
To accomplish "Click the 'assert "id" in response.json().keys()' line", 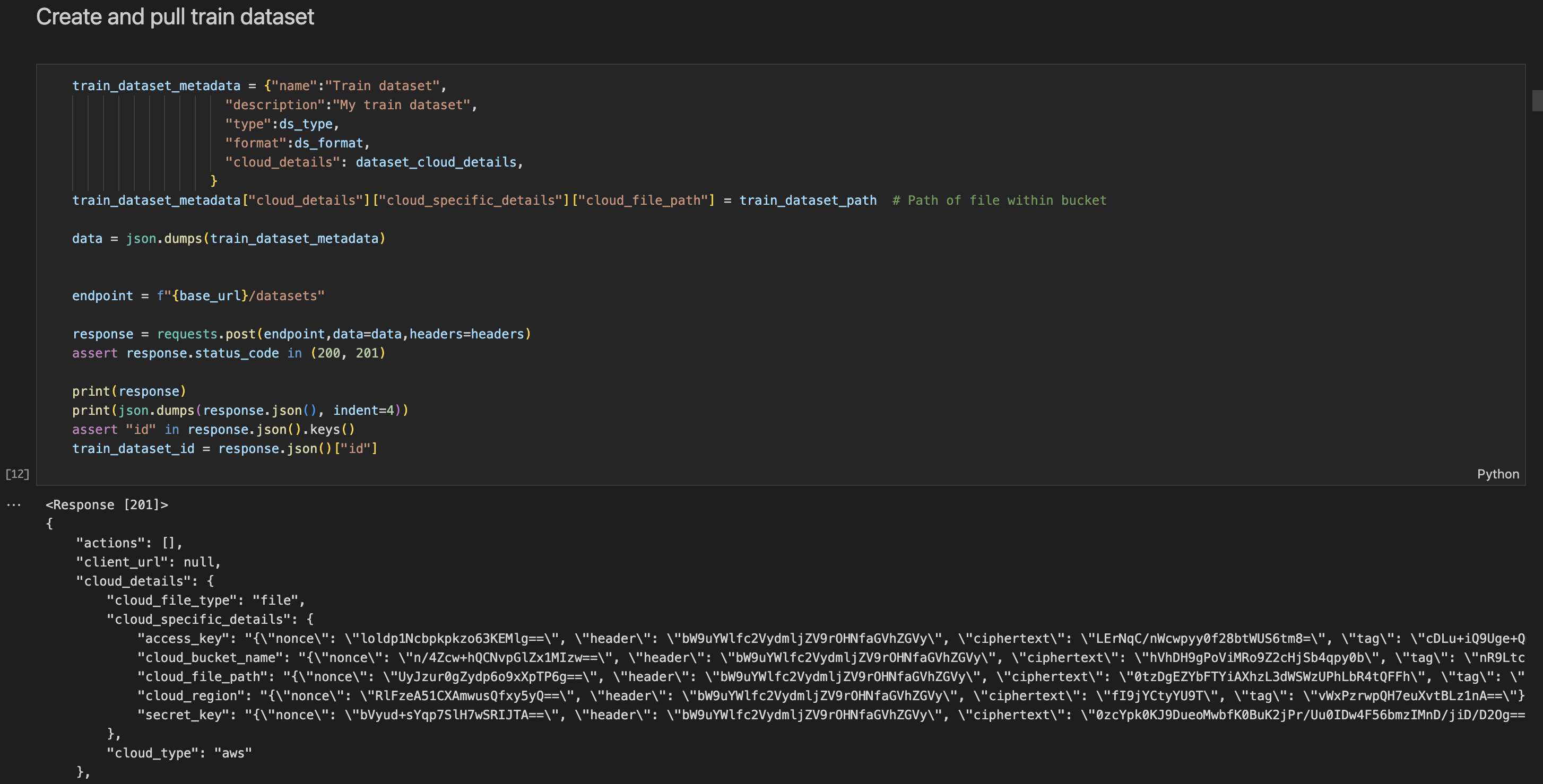I will pos(214,430).
